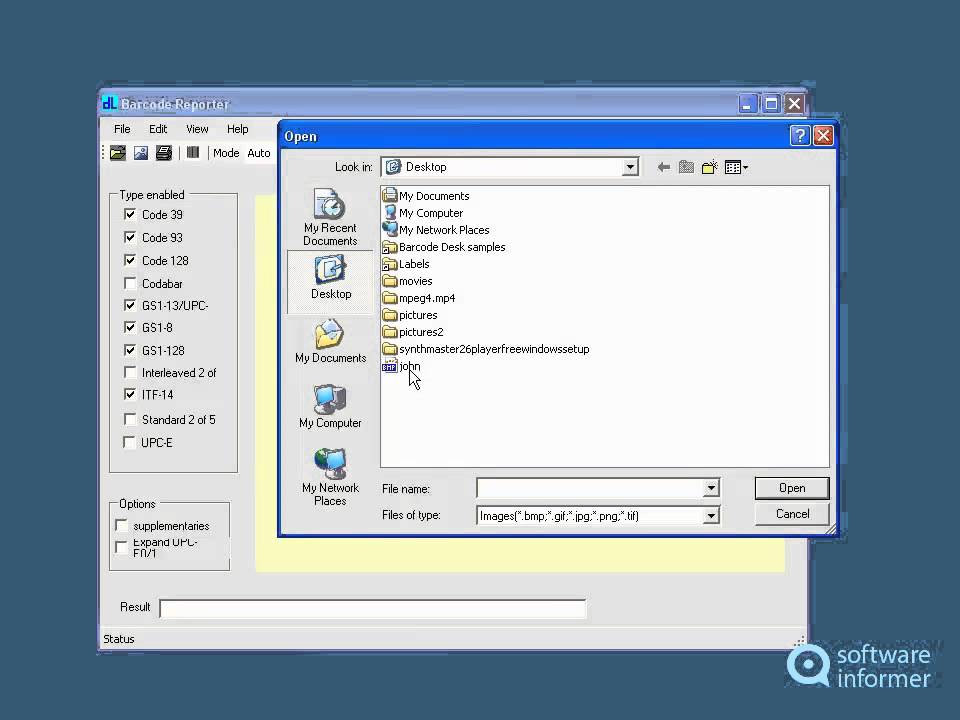
Task: Select My Computer item in file list
Action: coord(422,213)
